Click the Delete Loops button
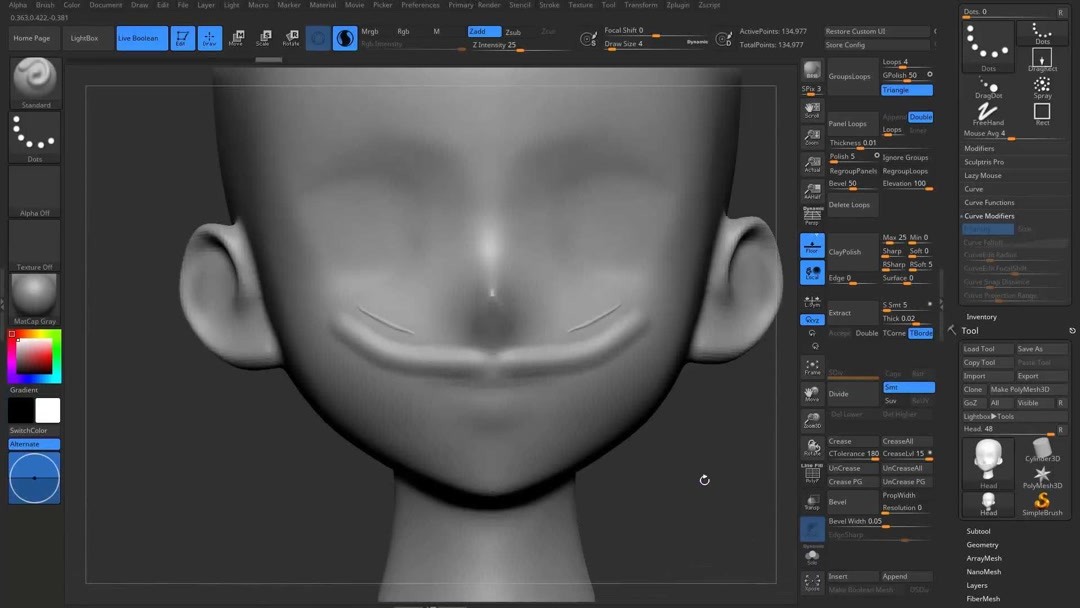 (x=850, y=205)
